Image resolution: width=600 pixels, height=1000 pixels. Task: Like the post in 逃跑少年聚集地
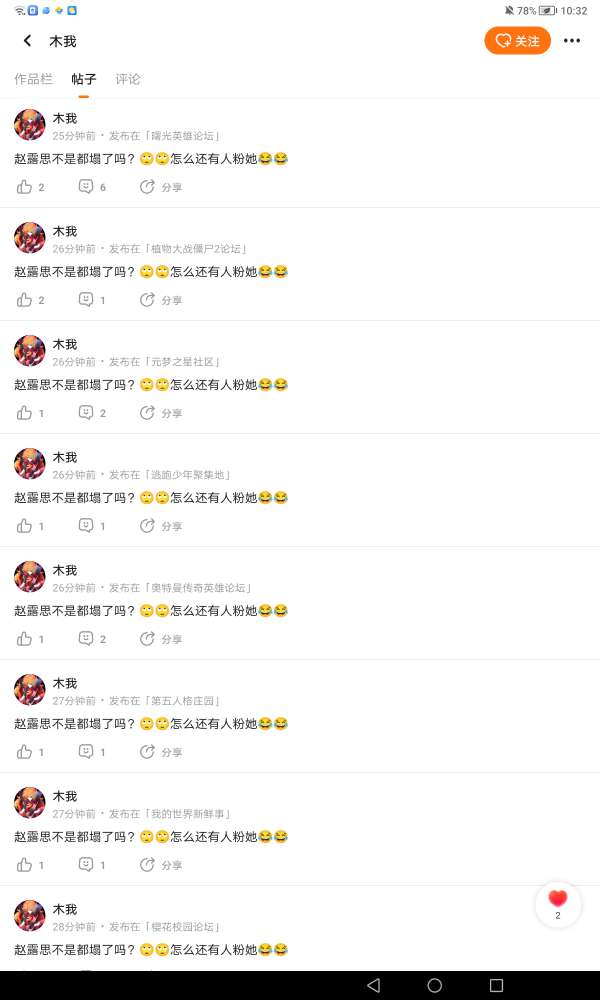click(x=31, y=526)
